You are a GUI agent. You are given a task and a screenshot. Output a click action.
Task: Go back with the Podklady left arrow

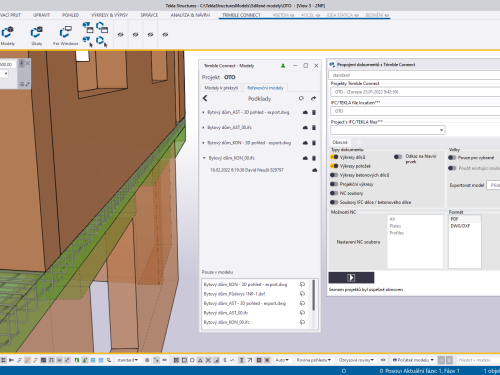click(205, 98)
